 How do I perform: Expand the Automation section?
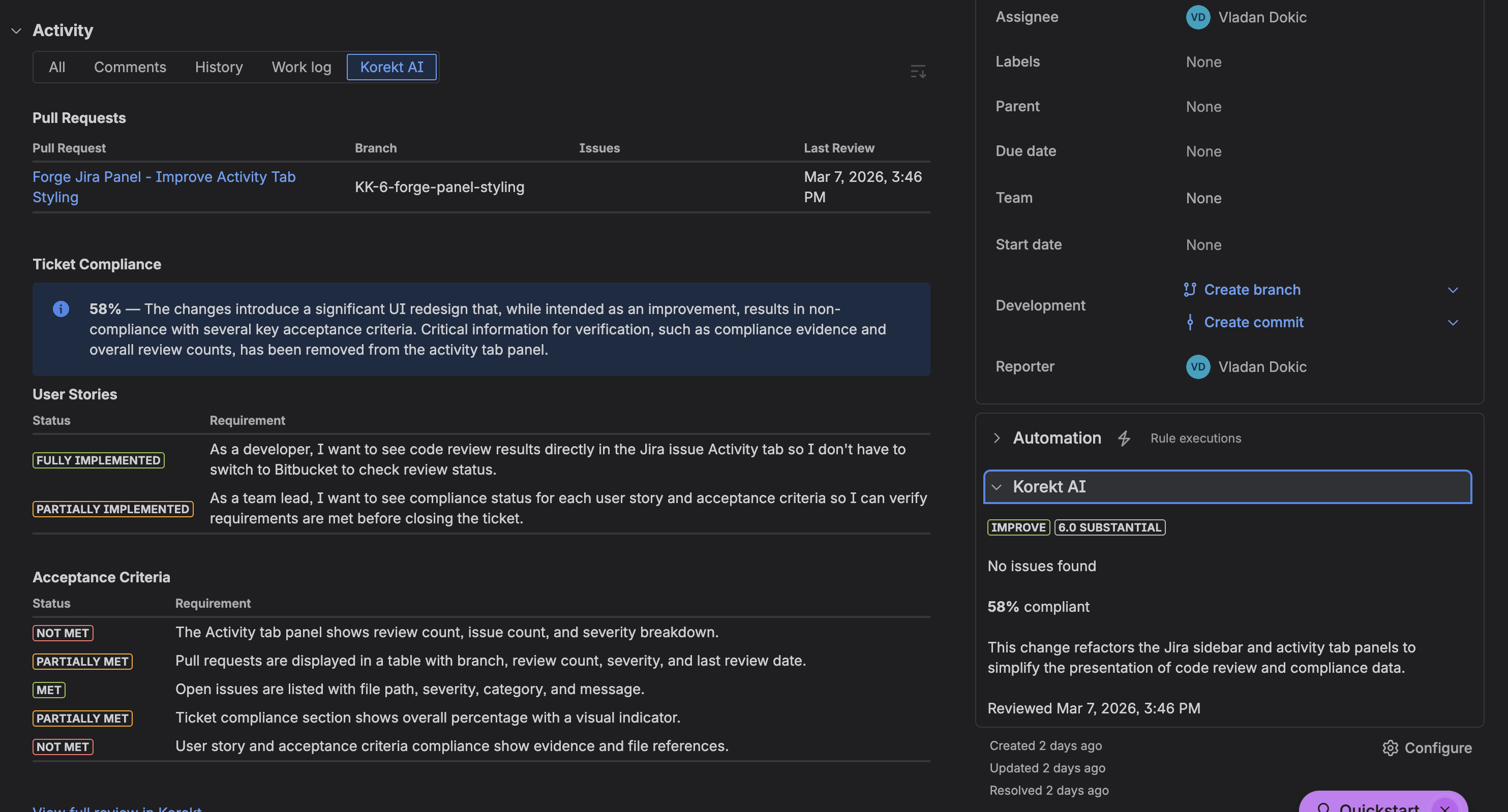tap(996, 438)
